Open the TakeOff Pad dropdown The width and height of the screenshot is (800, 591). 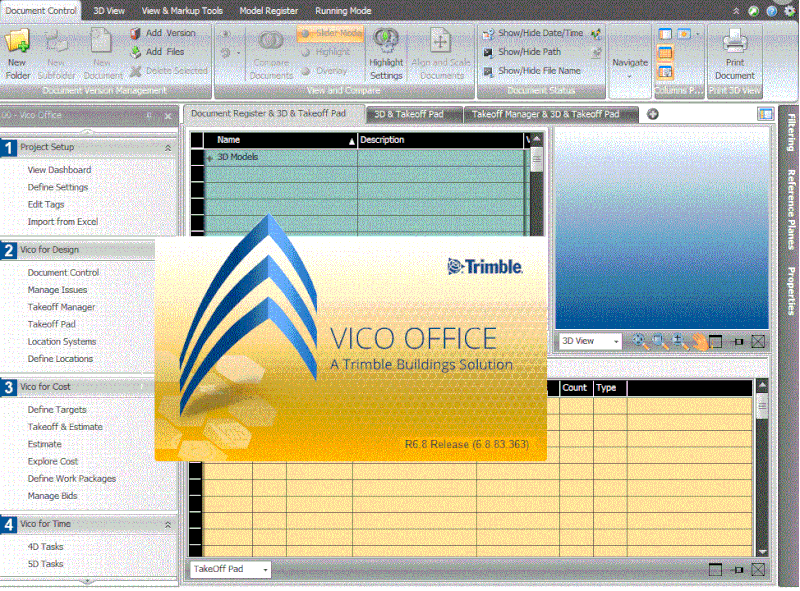(x=265, y=570)
